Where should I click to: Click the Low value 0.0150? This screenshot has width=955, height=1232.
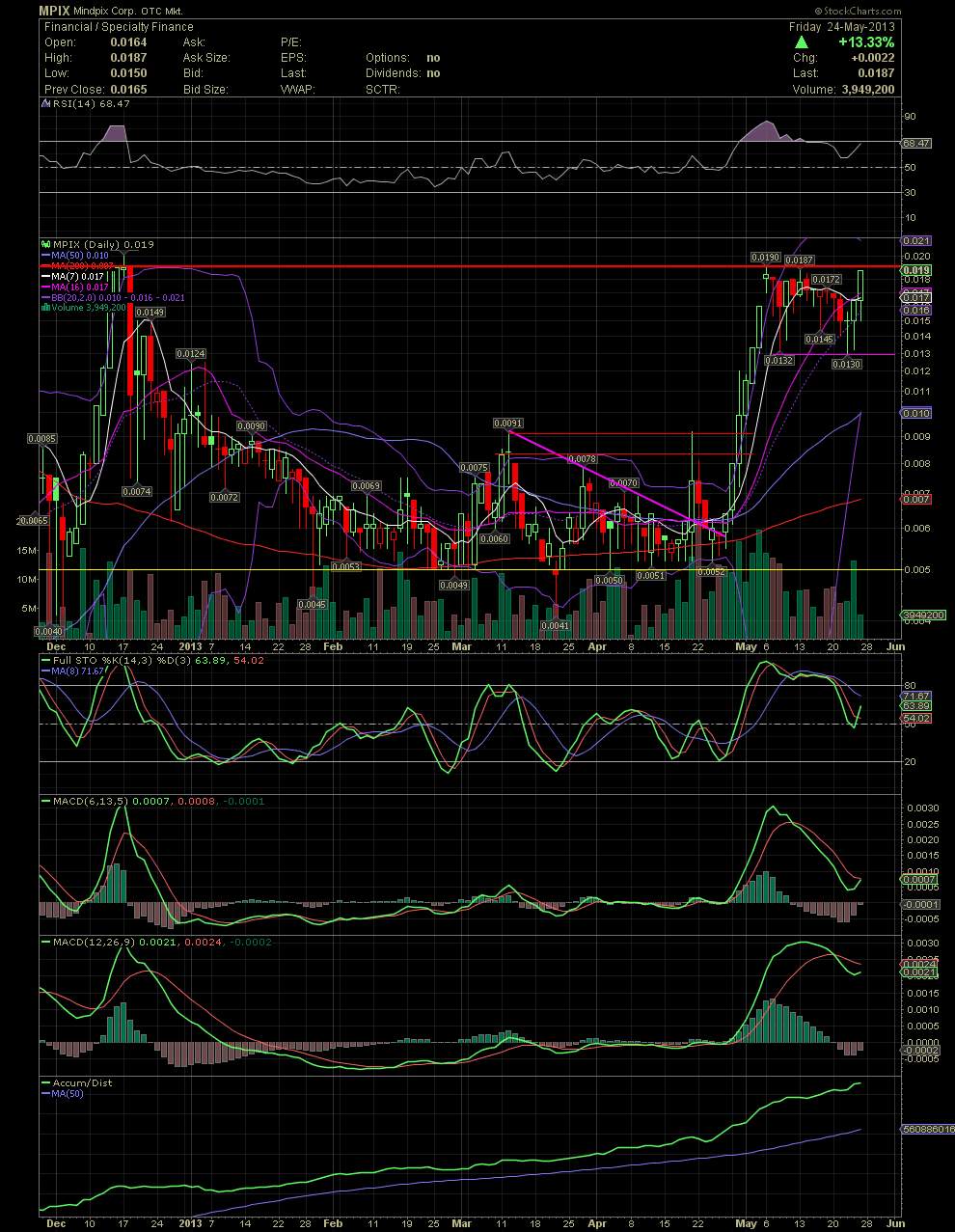click(128, 73)
